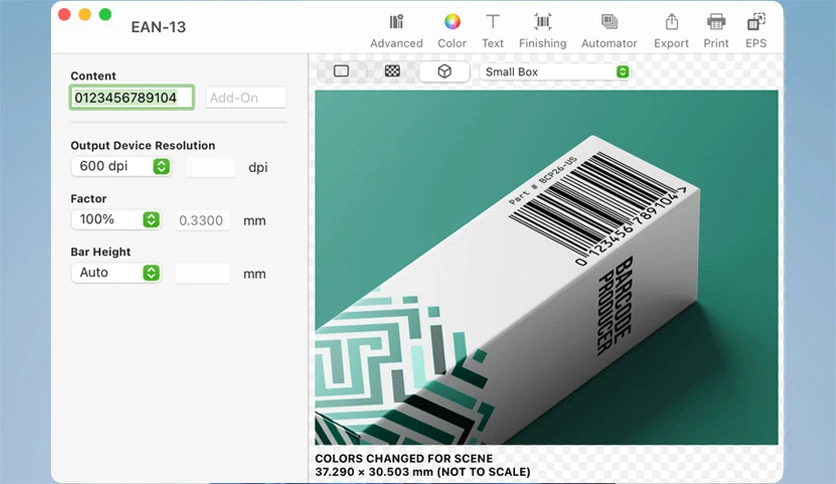Open the Small Box scene dropdown
Screen dimensions: 836x484
pos(555,72)
